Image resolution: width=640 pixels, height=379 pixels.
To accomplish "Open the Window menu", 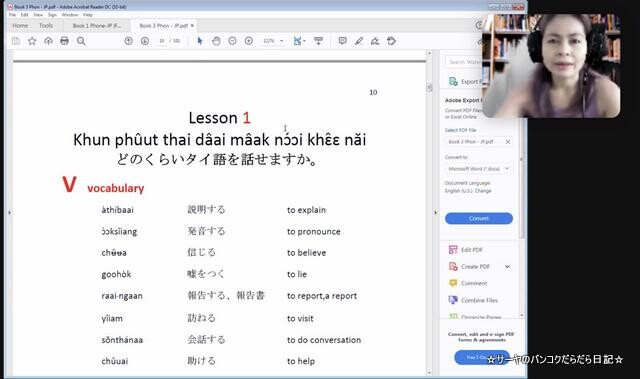I will pos(70,15).
